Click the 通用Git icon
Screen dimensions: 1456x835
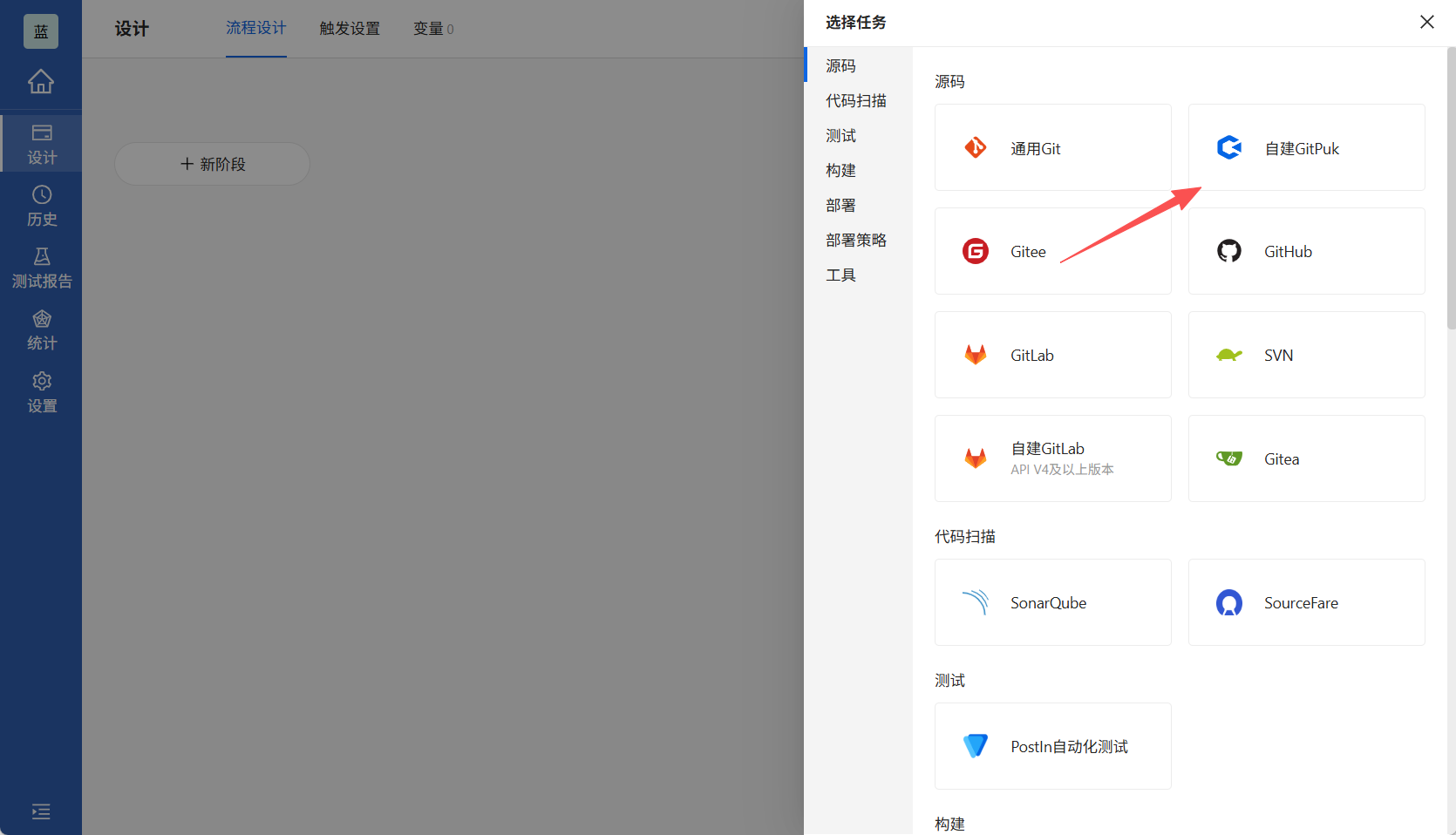click(975, 147)
